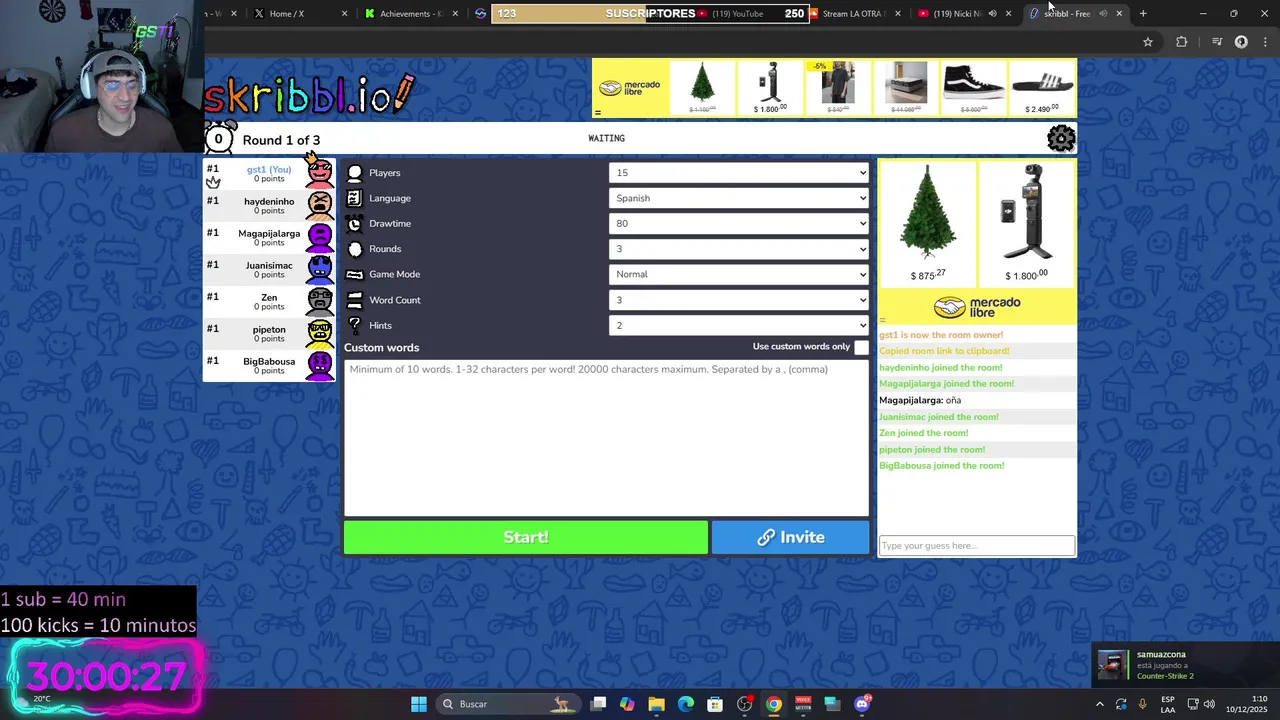1280x720 pixels.
Task: Open the skribbl.io settings gear icon
Action: tap(1061, 138)
